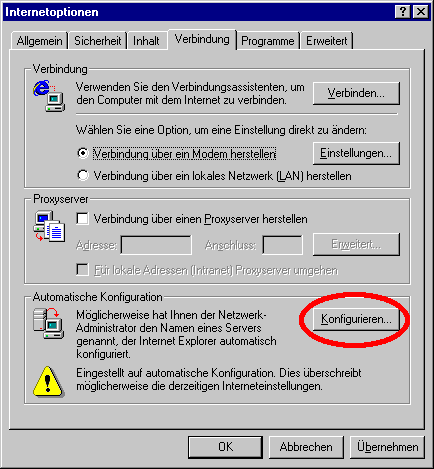
Task: Click the Konfigurieren... button
Action: (356, 319)
